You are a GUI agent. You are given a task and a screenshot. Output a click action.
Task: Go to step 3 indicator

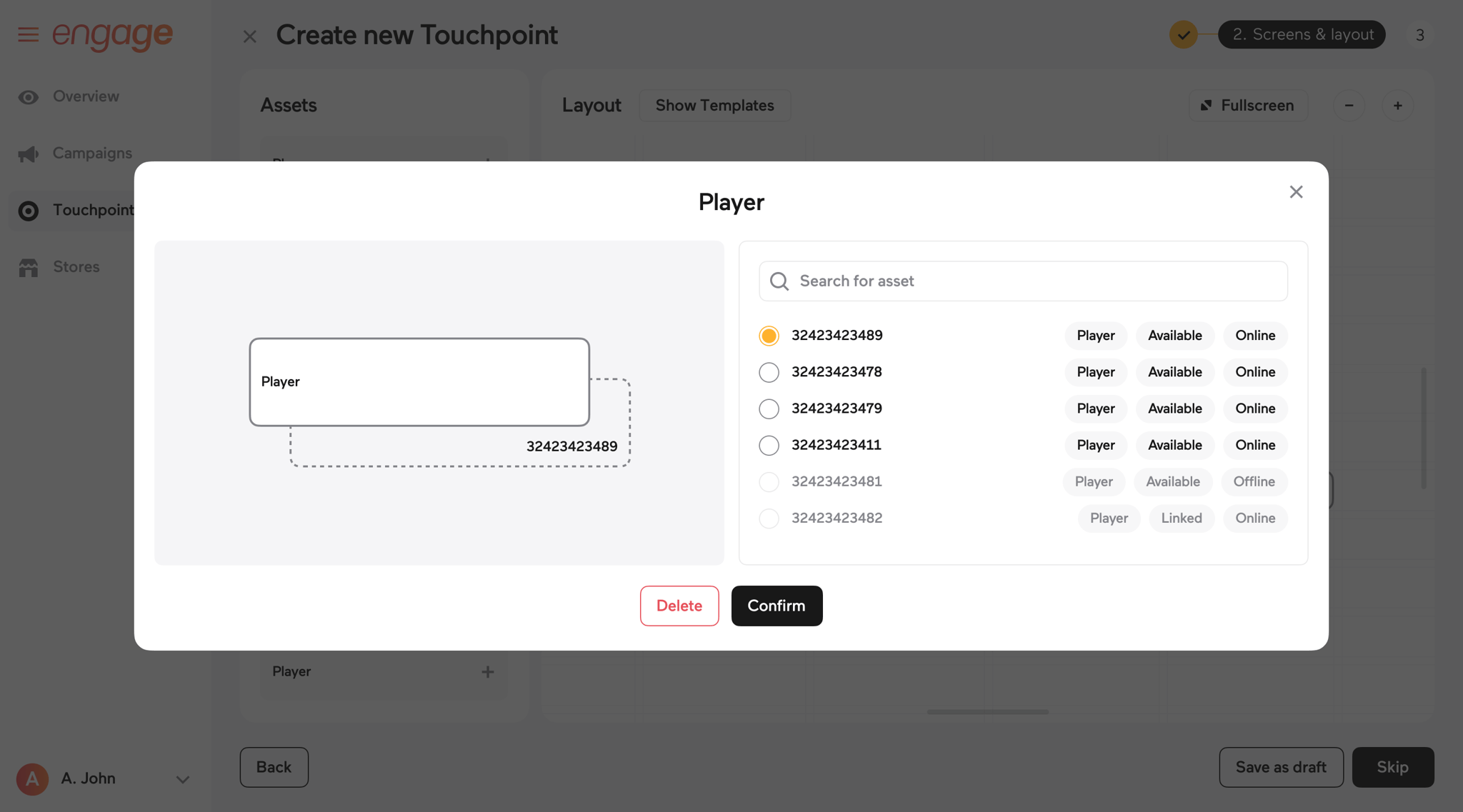(x=1420, y=34)
